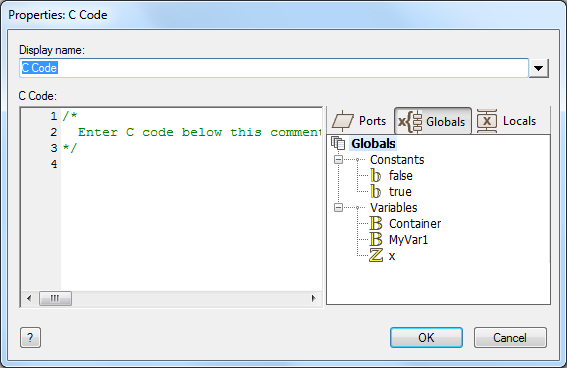Click the Globals tab icon
This screenshot has width=567, height=368.
[x=410, y=121]
